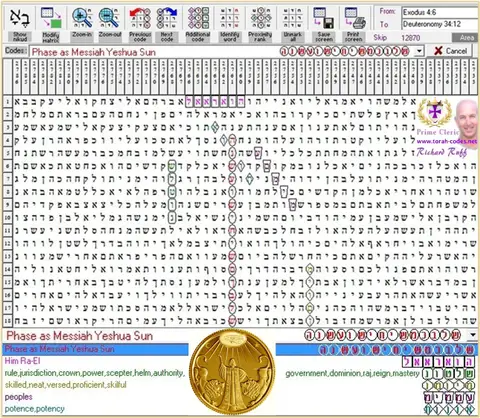Image resolution: width=480 pixels, height=418 pixels.
Task: Click the Unmark all icon
Action: click(x=292, y=18)
